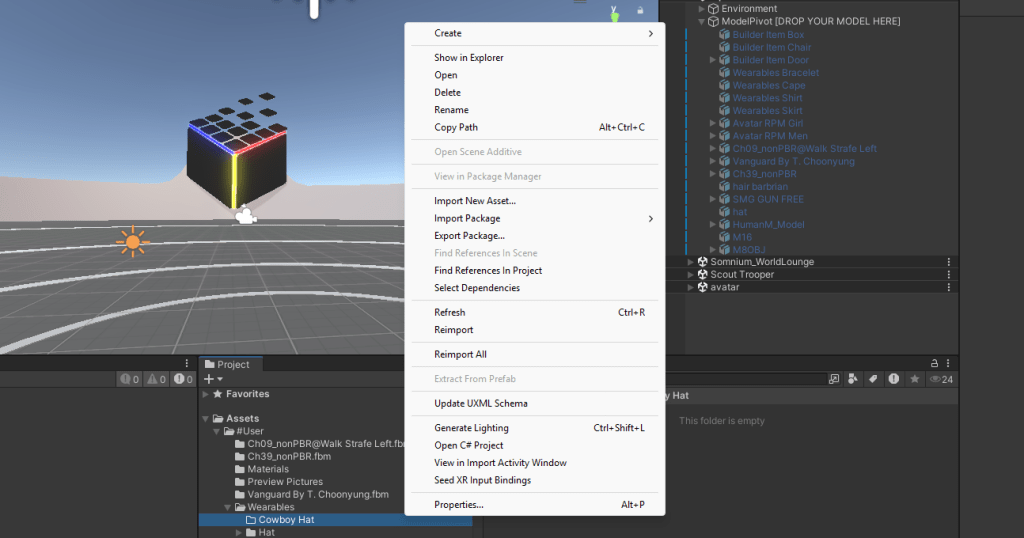This screenshot has height=538, width=1024.
Task: Collapse the ModelPivot hierarchy object
Action: (701, 22)
